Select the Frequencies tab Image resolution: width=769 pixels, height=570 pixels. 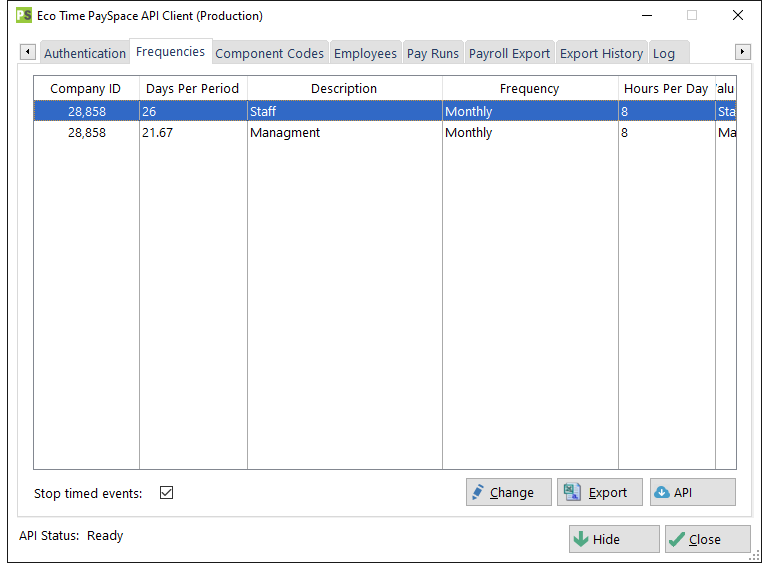171,52
